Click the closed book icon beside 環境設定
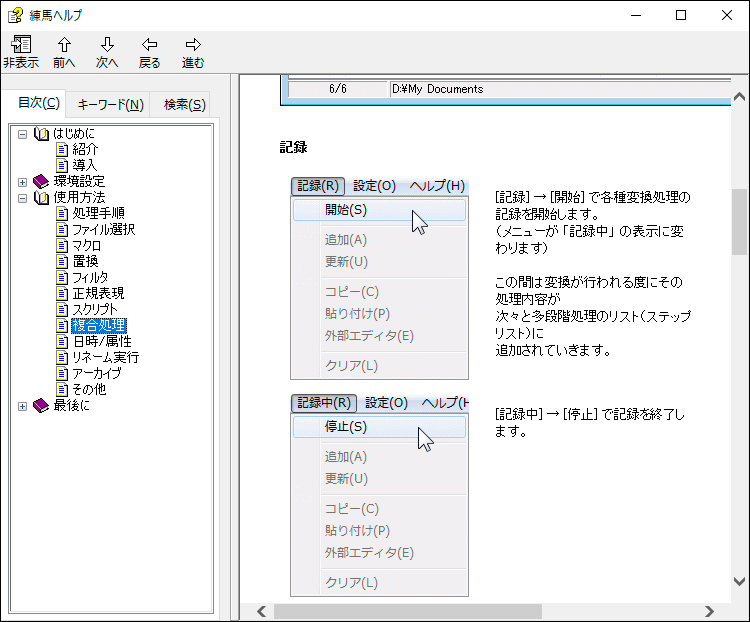Image resolution: width=750 pixels, height=622 pixels. 41,181
